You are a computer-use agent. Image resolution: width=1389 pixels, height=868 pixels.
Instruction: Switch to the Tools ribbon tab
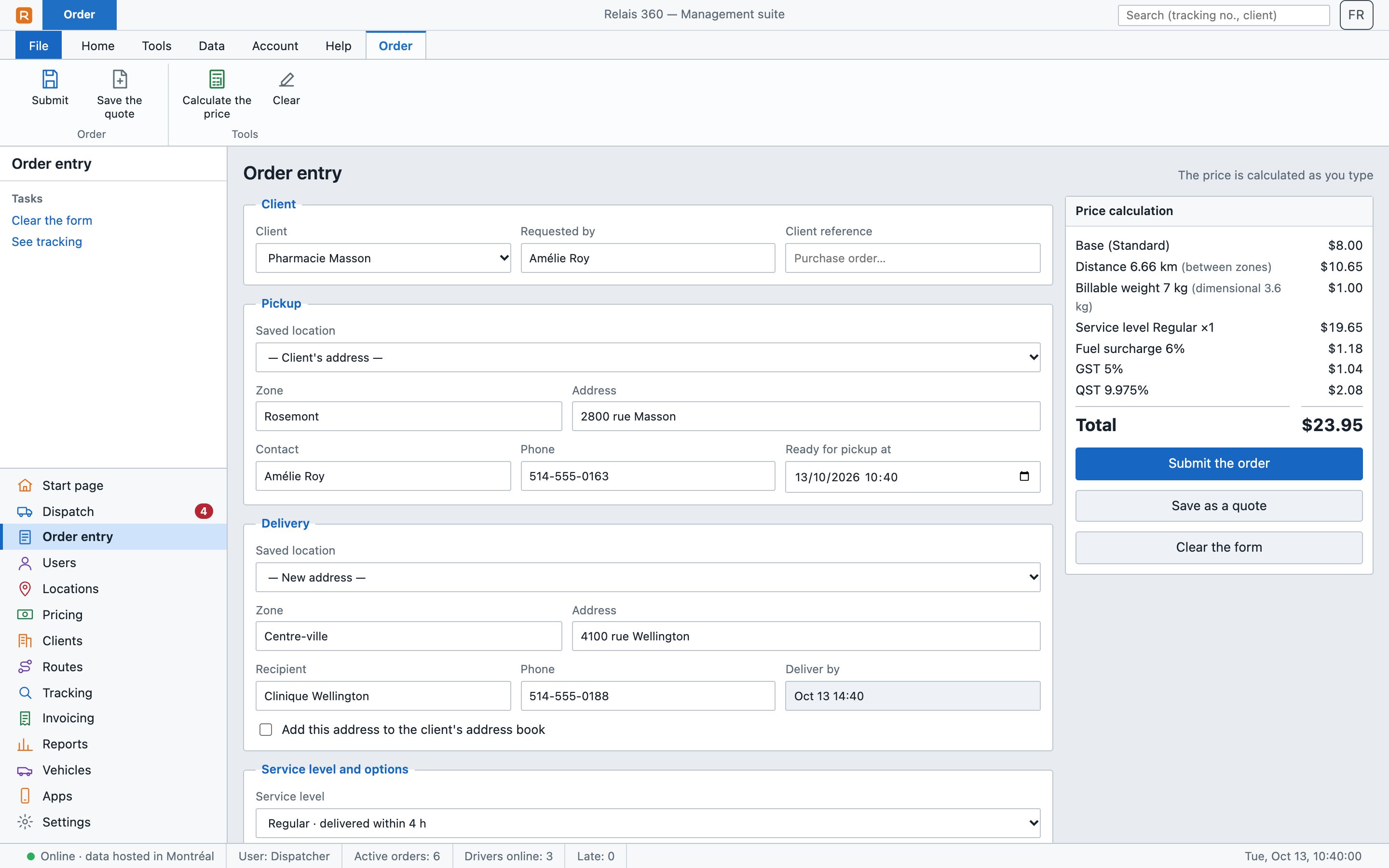point(156,45)
